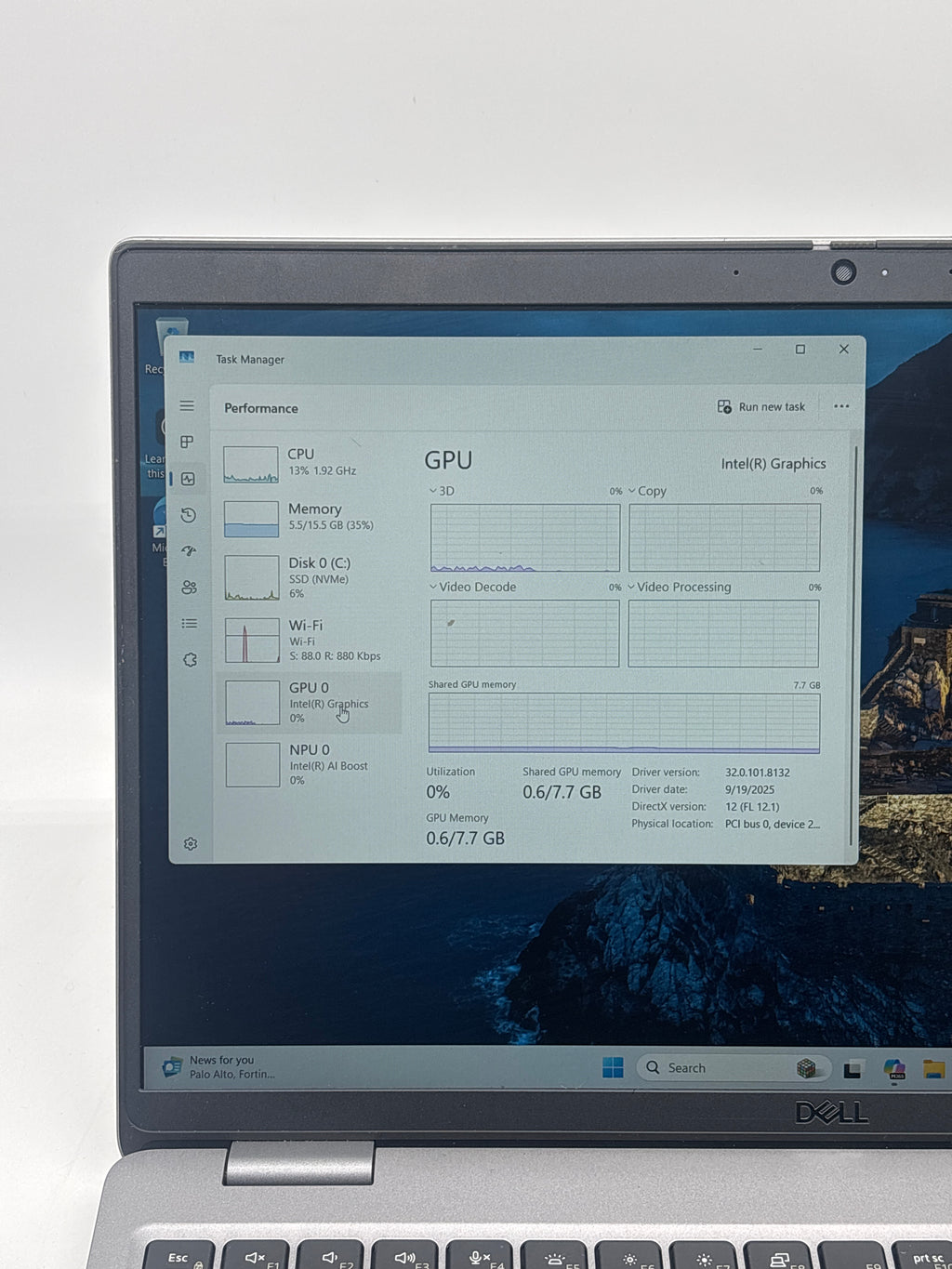Screen dimensions: 952x1269
Task: Click the Video Processing usage graph
Action: pos(723,633)
